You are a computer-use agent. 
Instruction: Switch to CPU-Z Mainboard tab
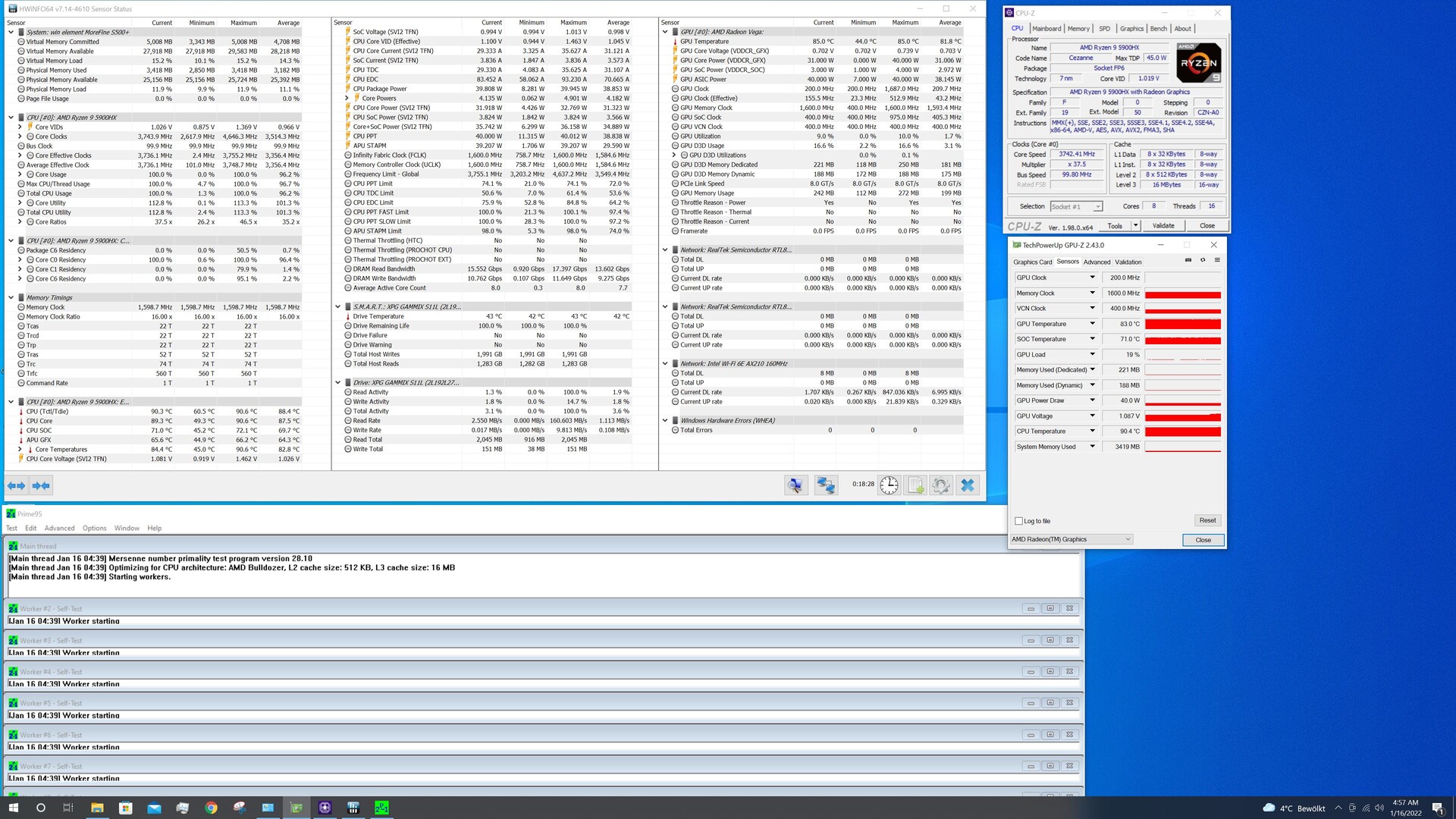pyautogui.click(x=1046, y=29)
